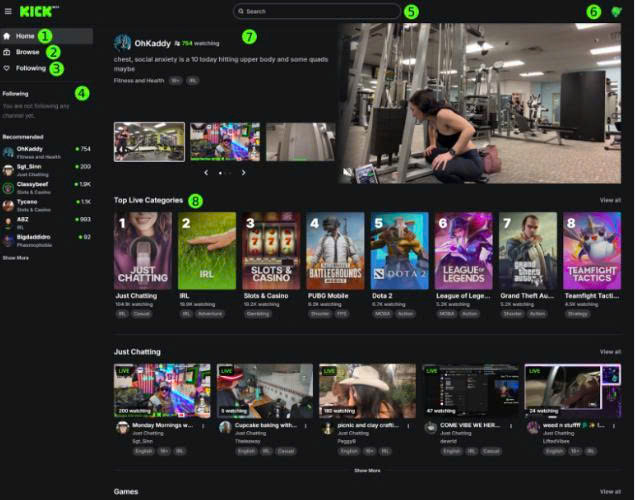This screenshot has width=635, height=500.
Task: Open the hamburger sidebar menu
Action: pos(8,11)
